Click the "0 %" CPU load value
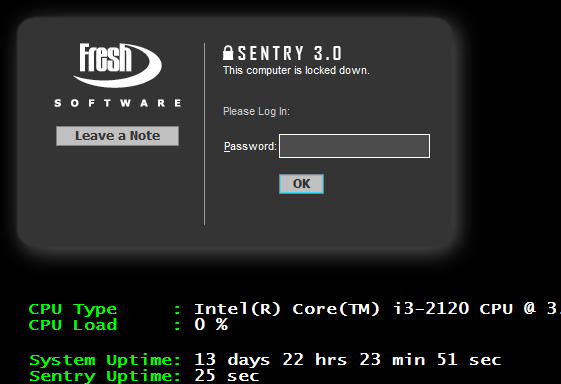Screen dimensions: 561x384 coord(211,325)
